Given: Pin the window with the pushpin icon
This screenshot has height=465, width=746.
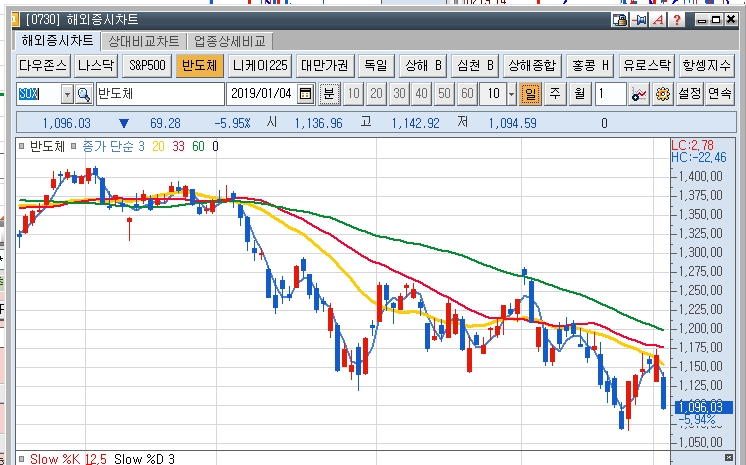Looking at the screenshot, I should coord(639,20).
